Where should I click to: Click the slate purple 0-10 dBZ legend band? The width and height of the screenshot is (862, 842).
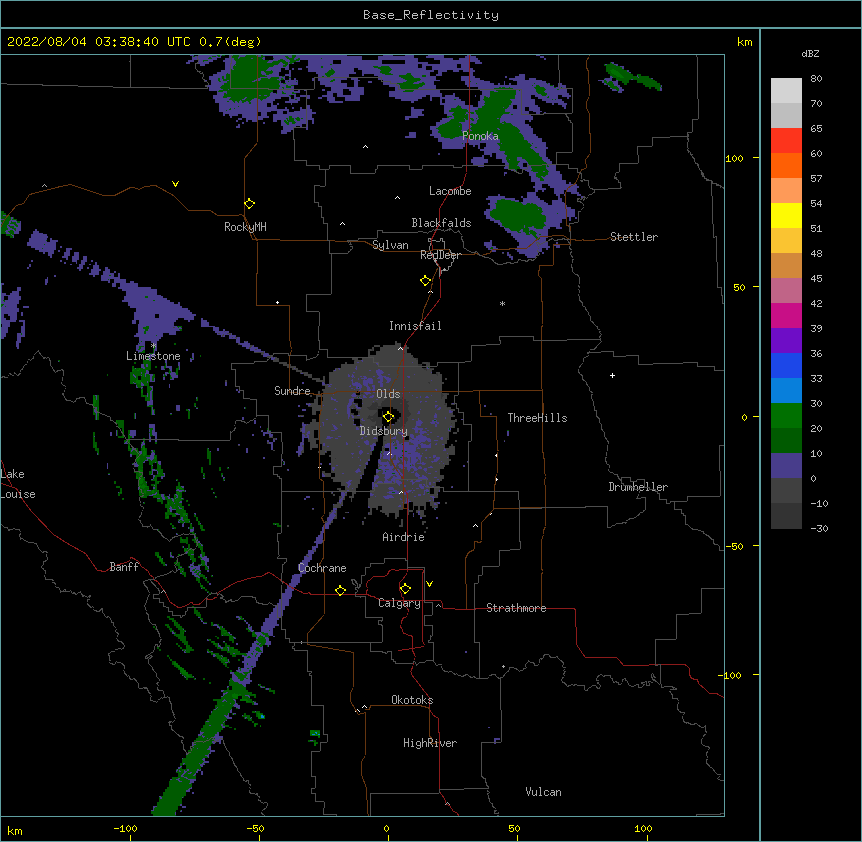(786, 466)
